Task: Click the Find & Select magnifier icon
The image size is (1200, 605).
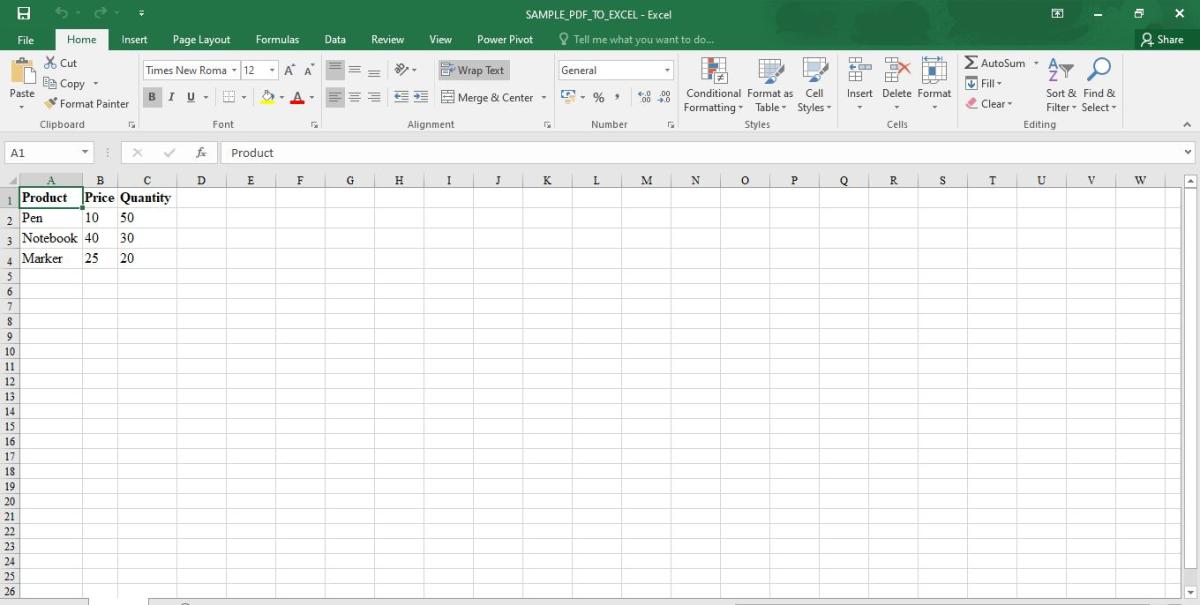Action: click(1099, 71)
